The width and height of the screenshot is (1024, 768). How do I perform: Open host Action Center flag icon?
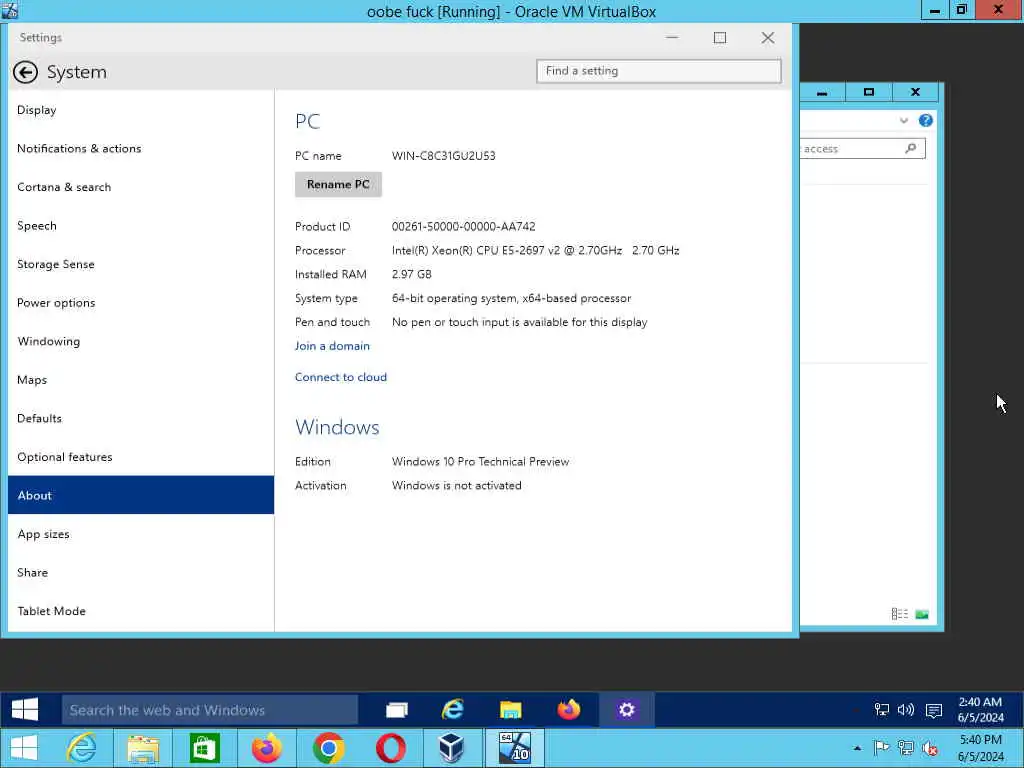pos(882,748)
